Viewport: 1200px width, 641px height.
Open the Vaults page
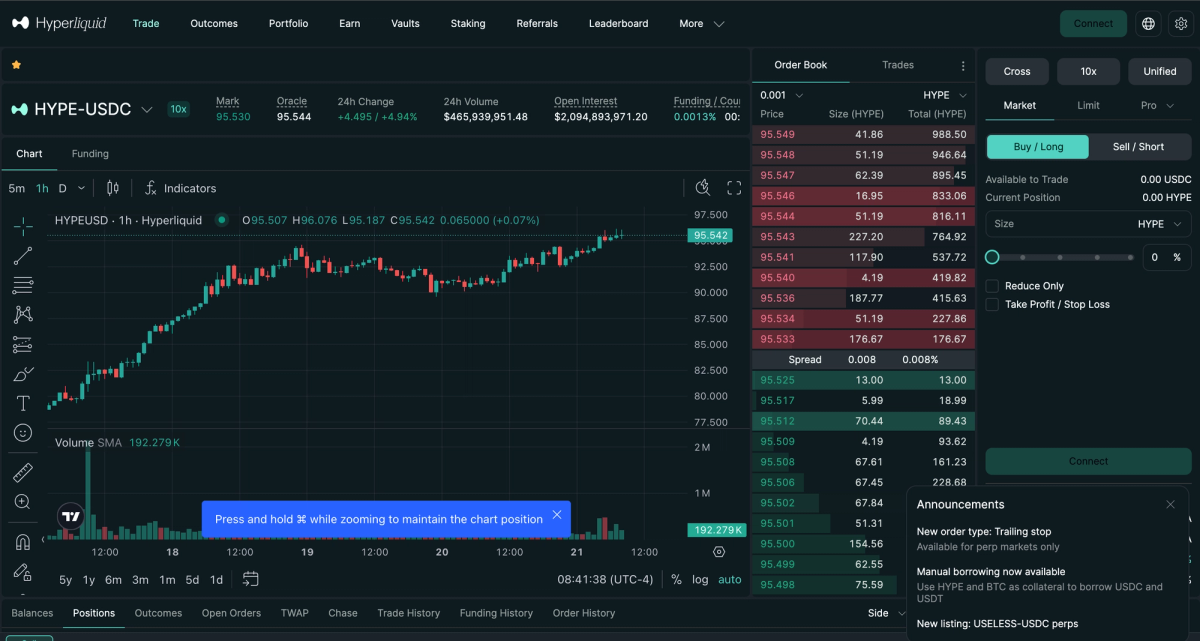point(405,23)
